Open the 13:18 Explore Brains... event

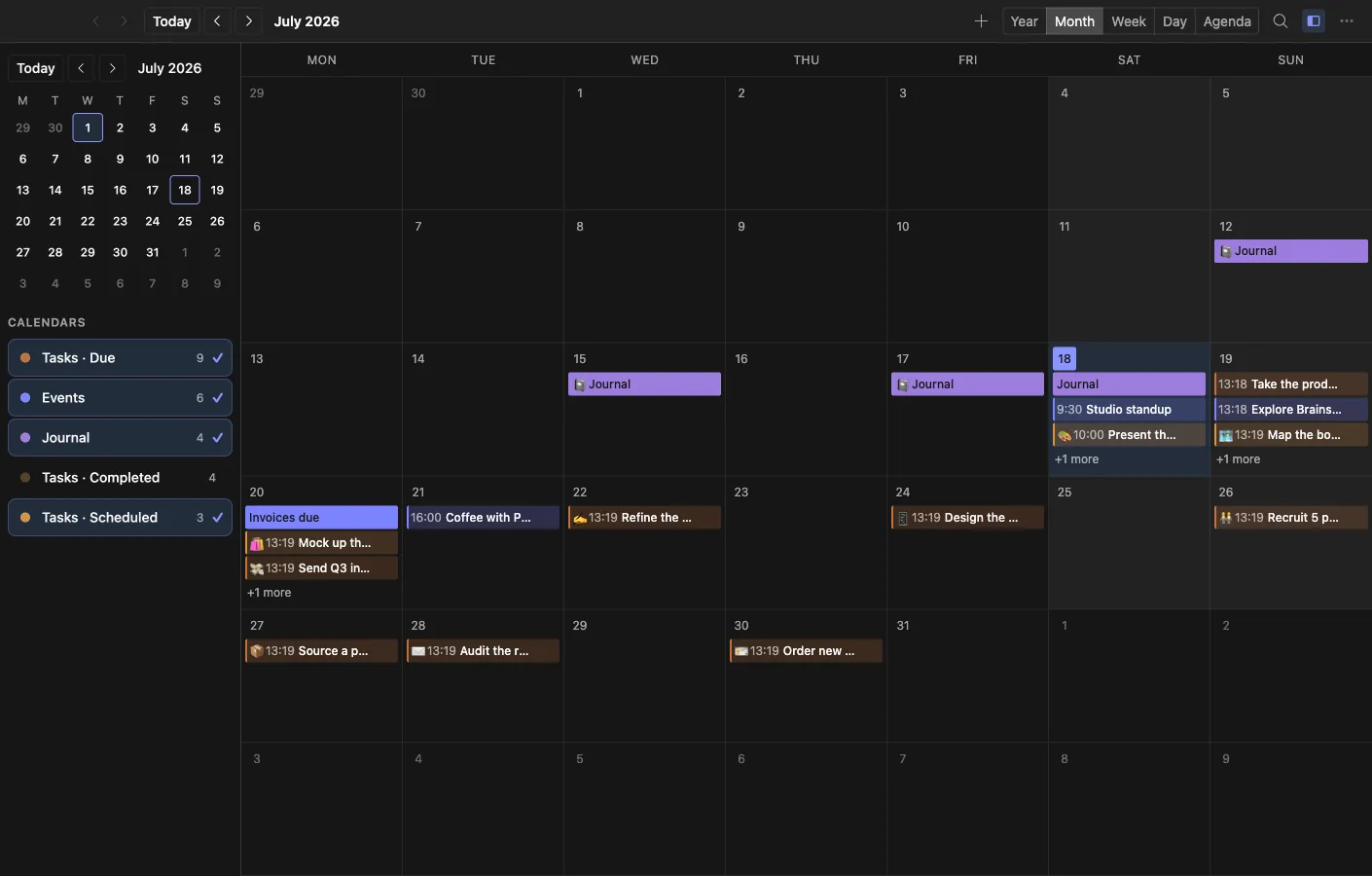(1291, 410)
